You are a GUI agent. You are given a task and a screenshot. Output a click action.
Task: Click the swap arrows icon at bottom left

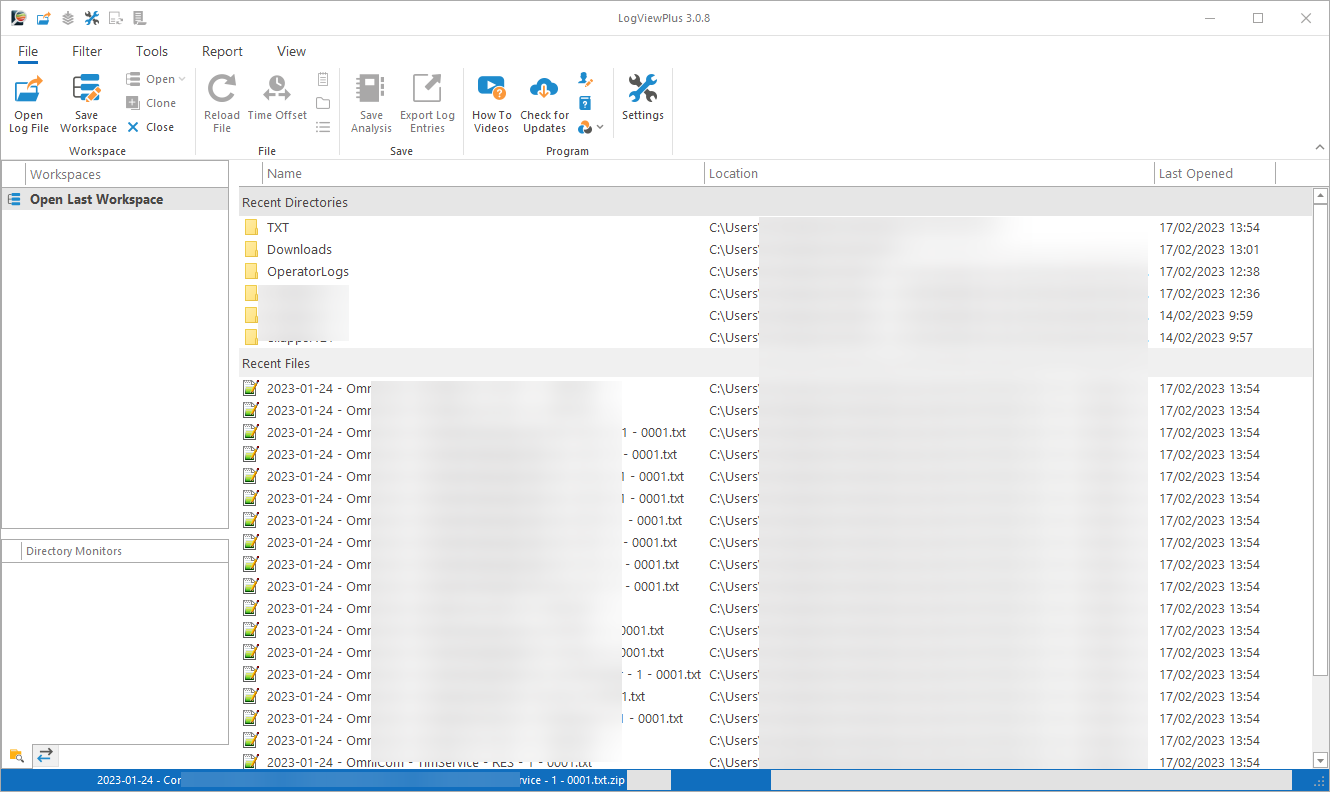pos(45,755)
